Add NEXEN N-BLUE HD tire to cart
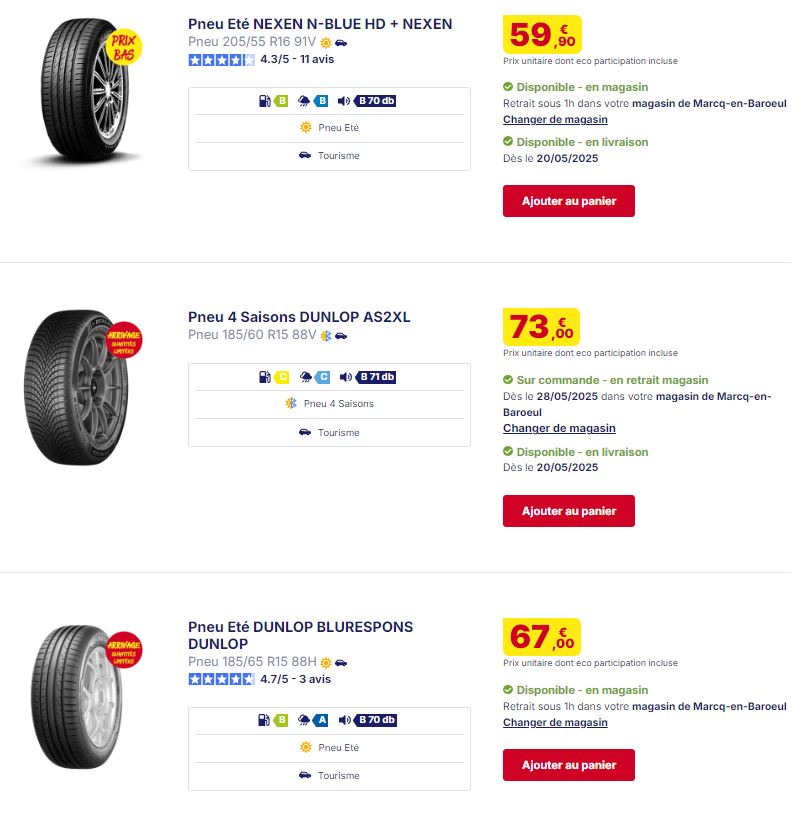Screen dimensions: 811x834 click(569, 201)
